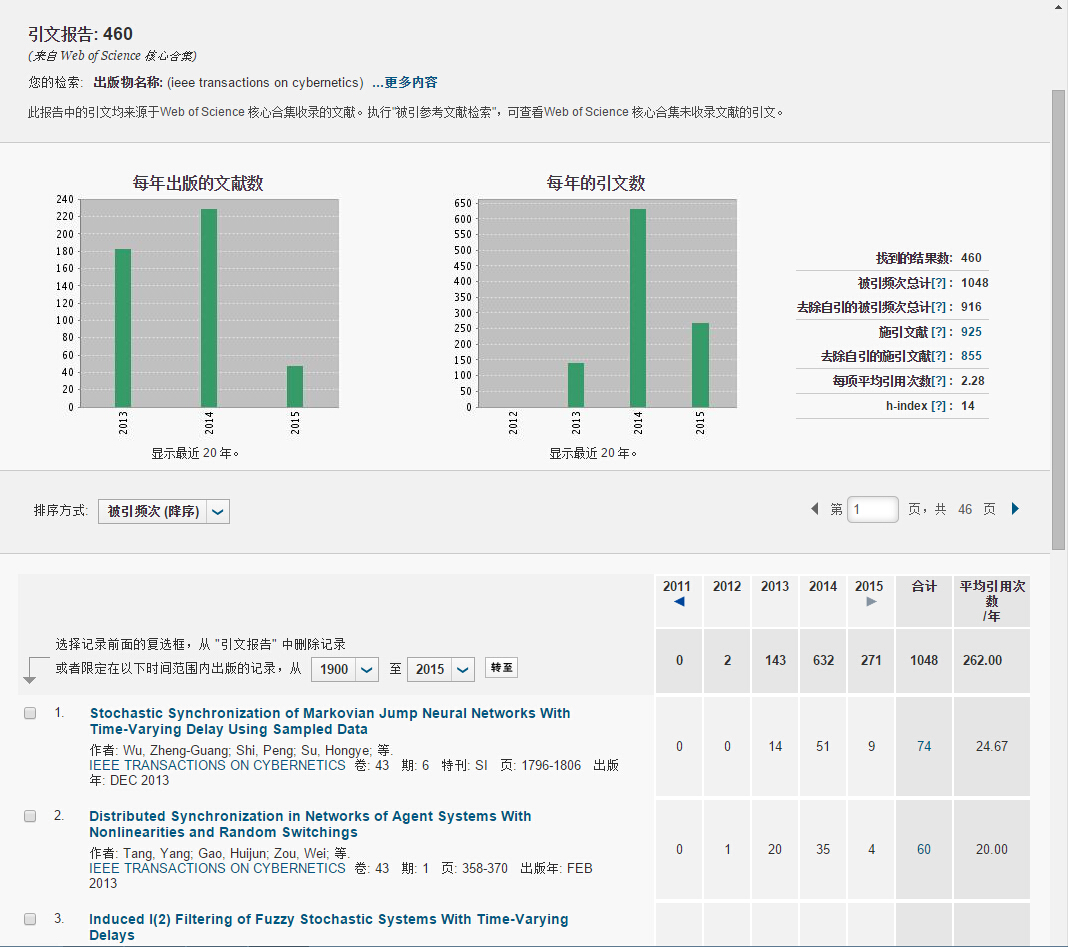Open journal link in record 1
Viewport: 1068px width, 947px height.
coord(217,765)
